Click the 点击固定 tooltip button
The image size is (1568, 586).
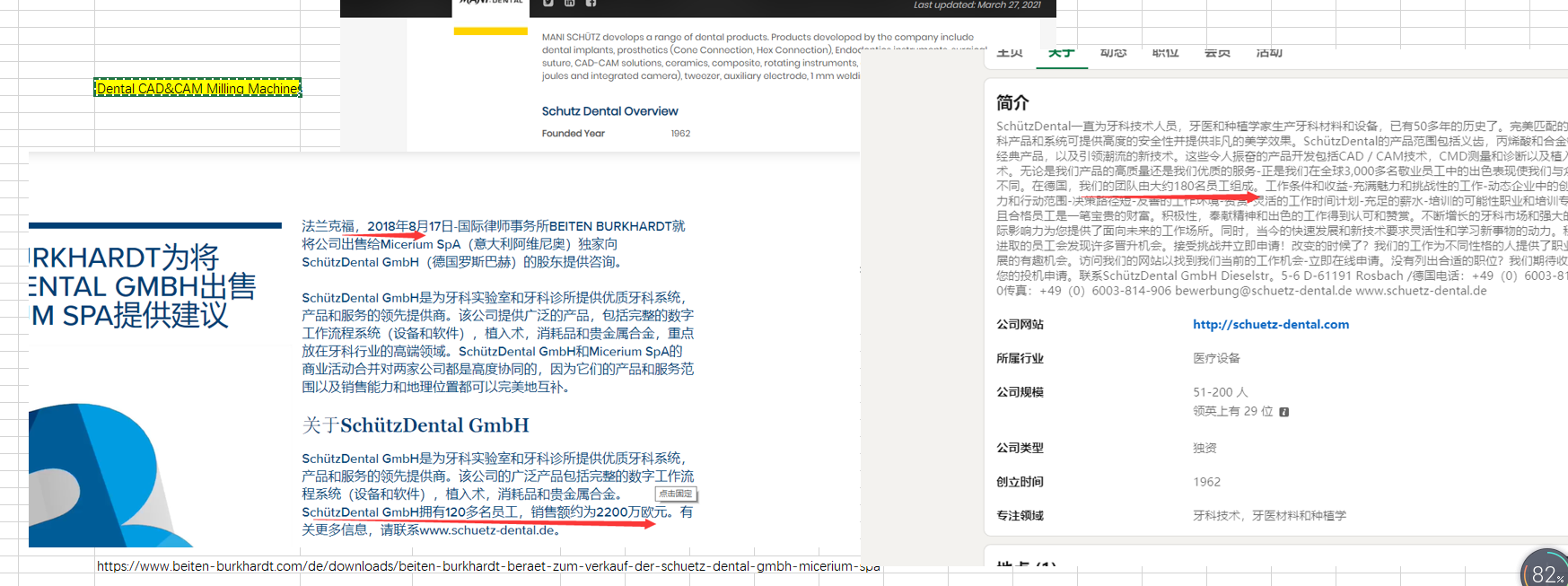pyautogui.click(x=676, y=494)
